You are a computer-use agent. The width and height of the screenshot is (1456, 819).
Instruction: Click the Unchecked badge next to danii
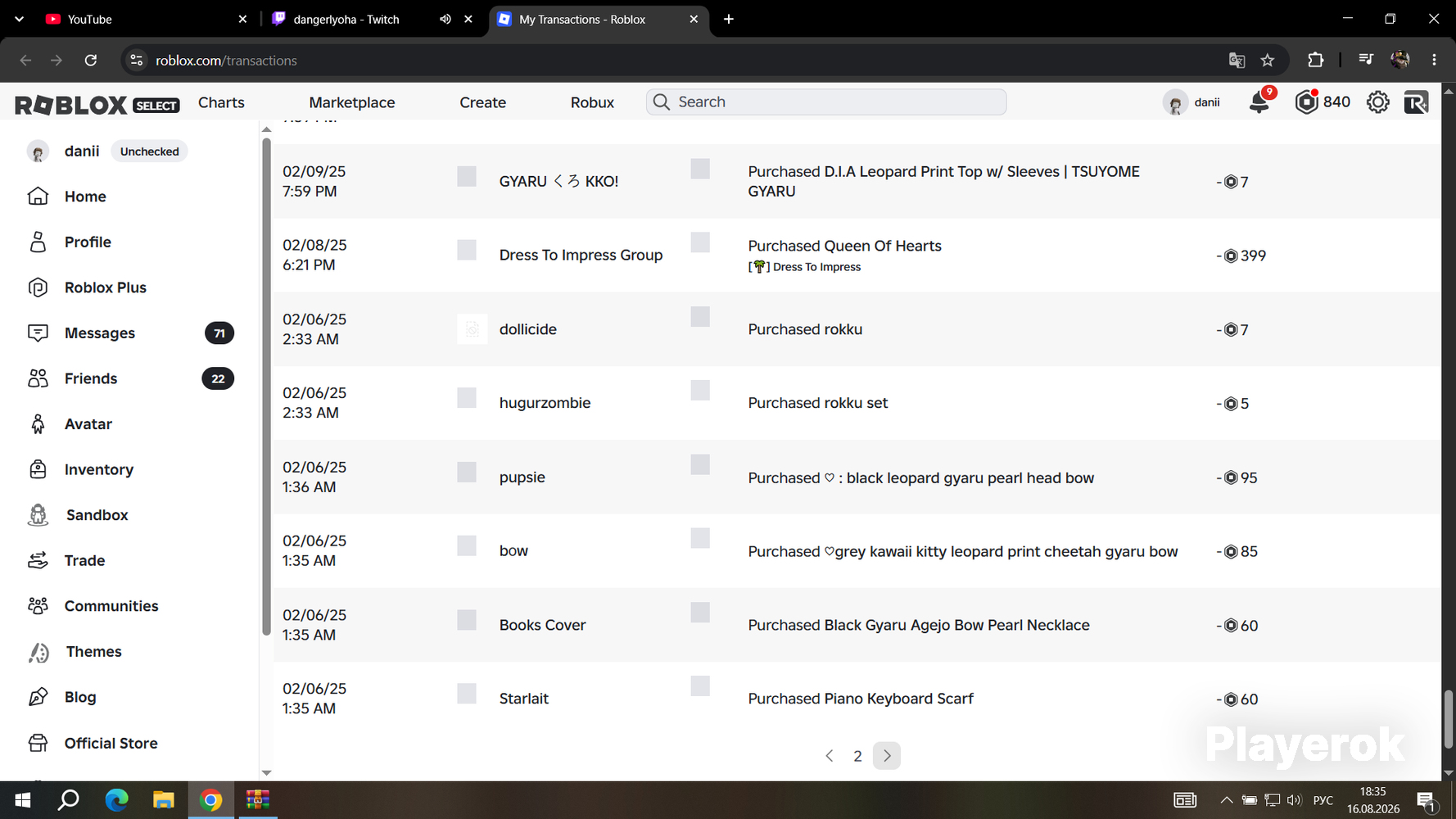[x=149, y=152]
